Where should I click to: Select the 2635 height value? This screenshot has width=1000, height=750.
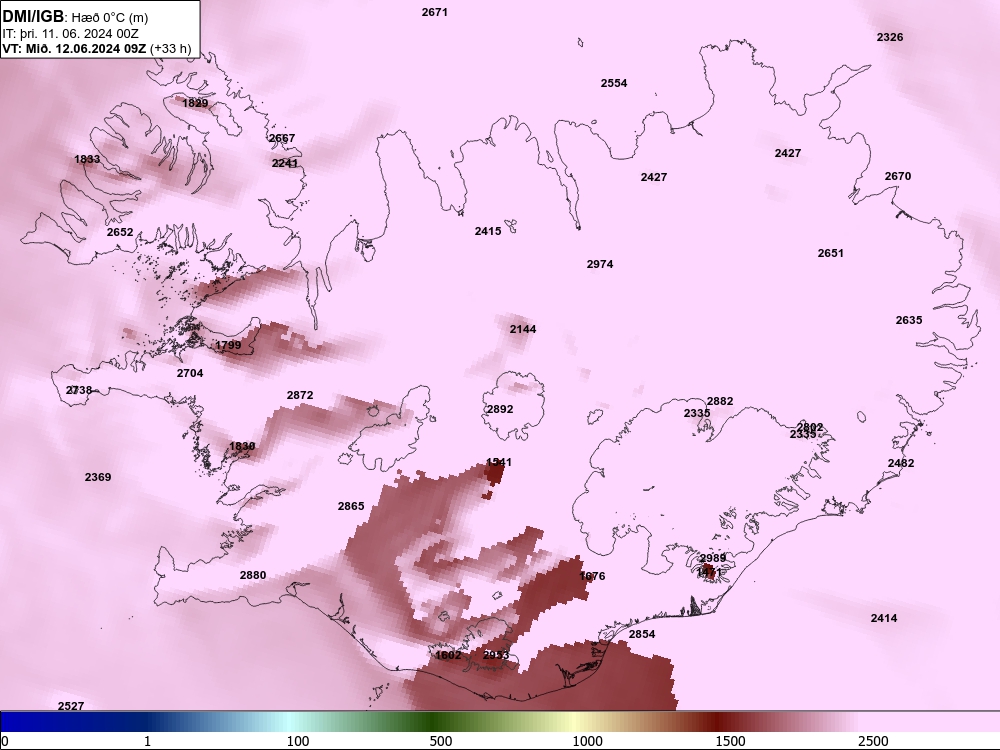(x=909, y=320)
